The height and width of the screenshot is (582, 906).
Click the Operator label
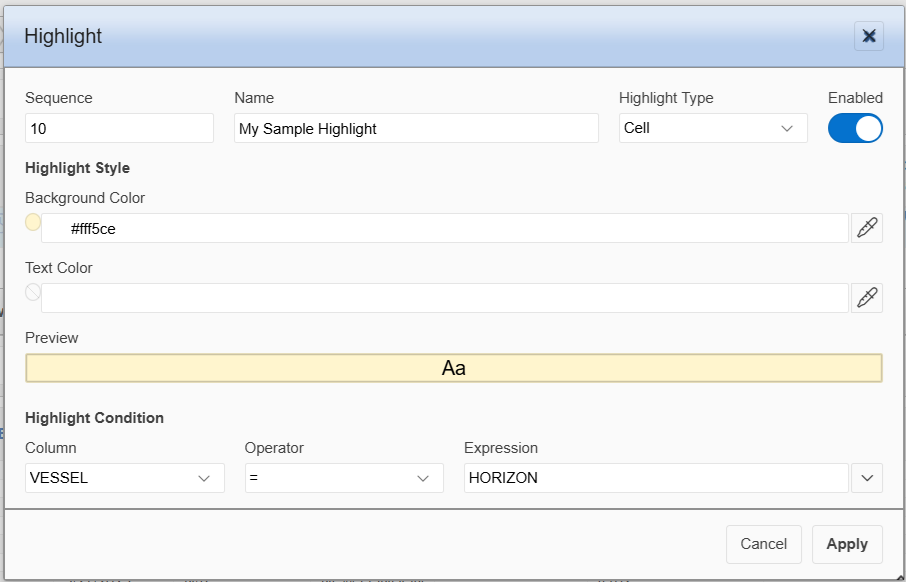(274, 448)
